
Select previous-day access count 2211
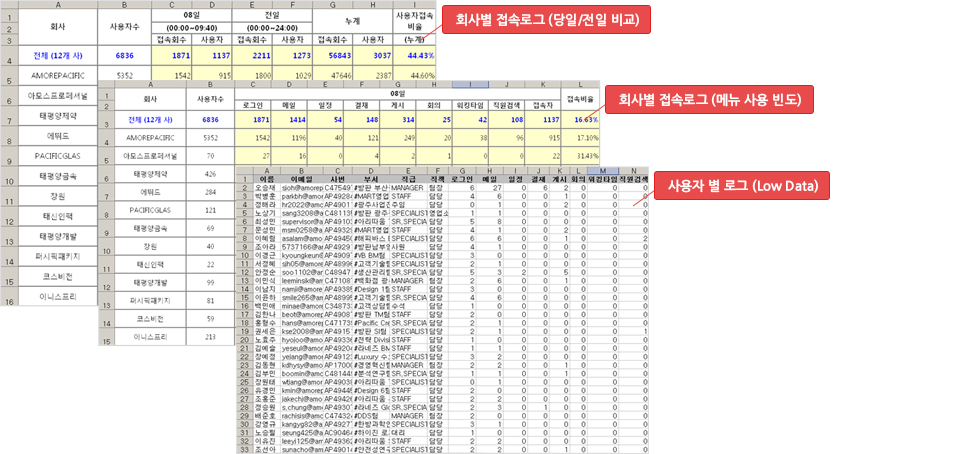252,56
